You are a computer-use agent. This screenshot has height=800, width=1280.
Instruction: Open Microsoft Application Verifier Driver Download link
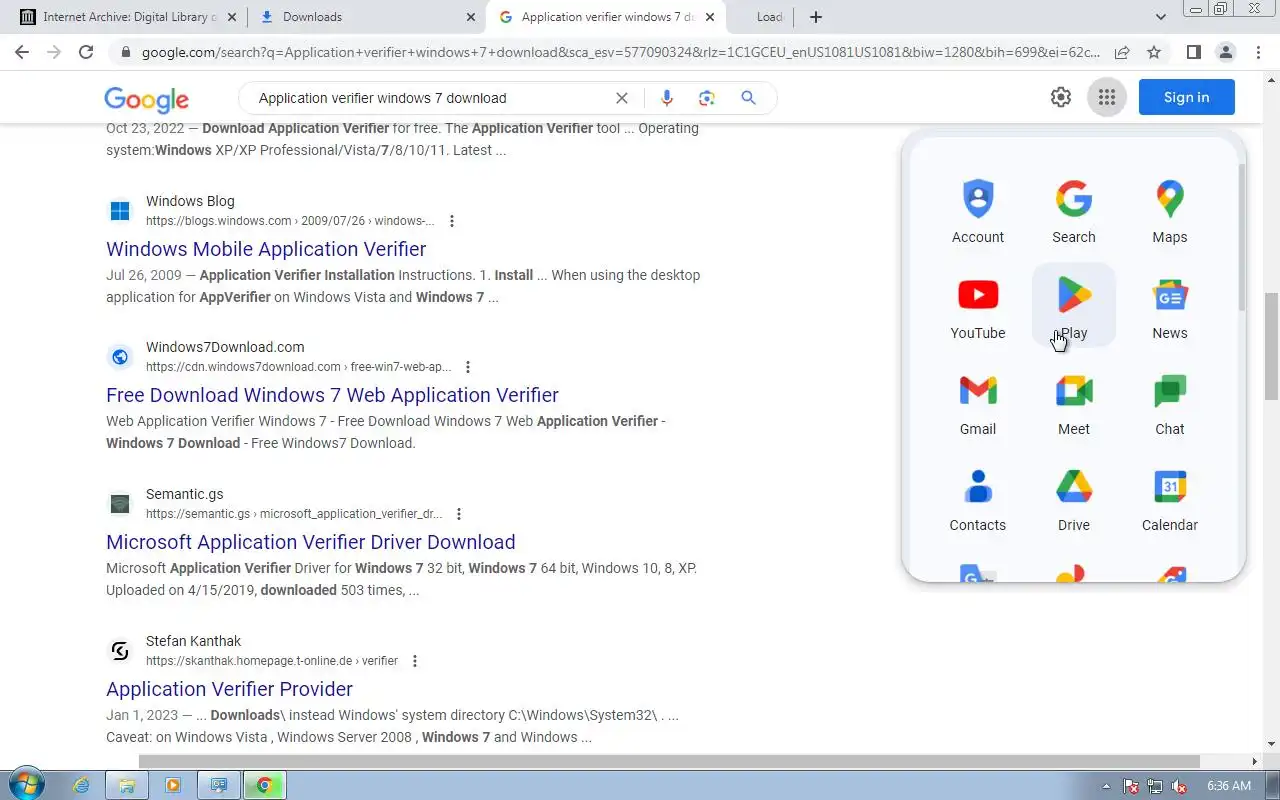[311, 542]
